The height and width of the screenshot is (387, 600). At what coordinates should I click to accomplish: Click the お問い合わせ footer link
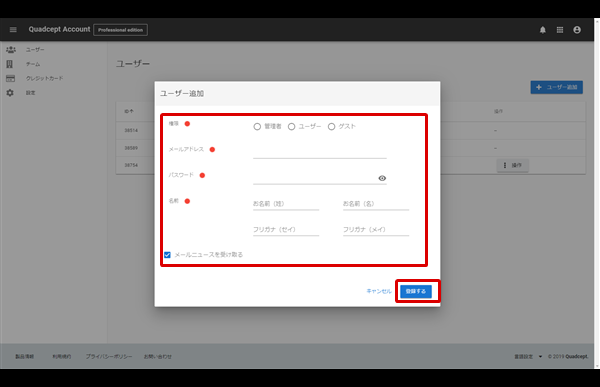pos(158,356)
